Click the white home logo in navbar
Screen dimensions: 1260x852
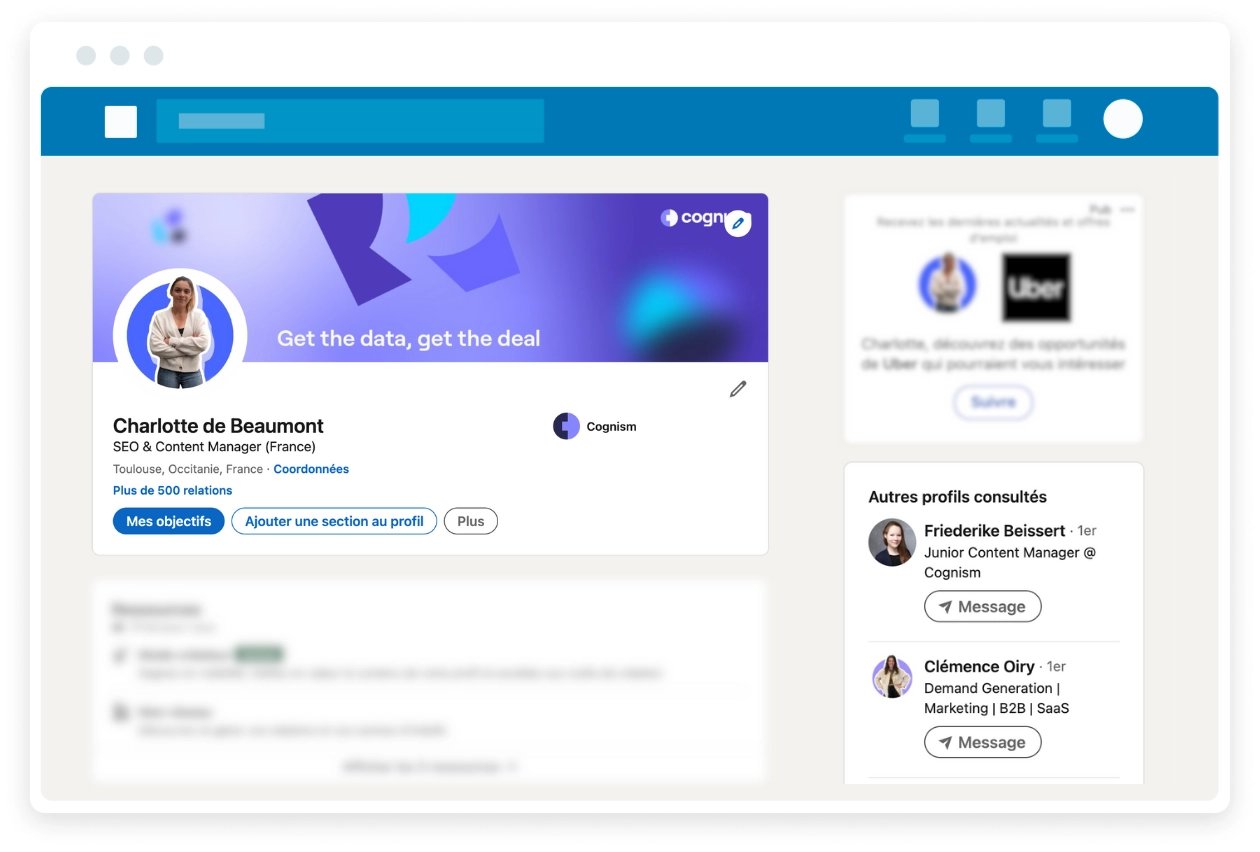point(121,122)
